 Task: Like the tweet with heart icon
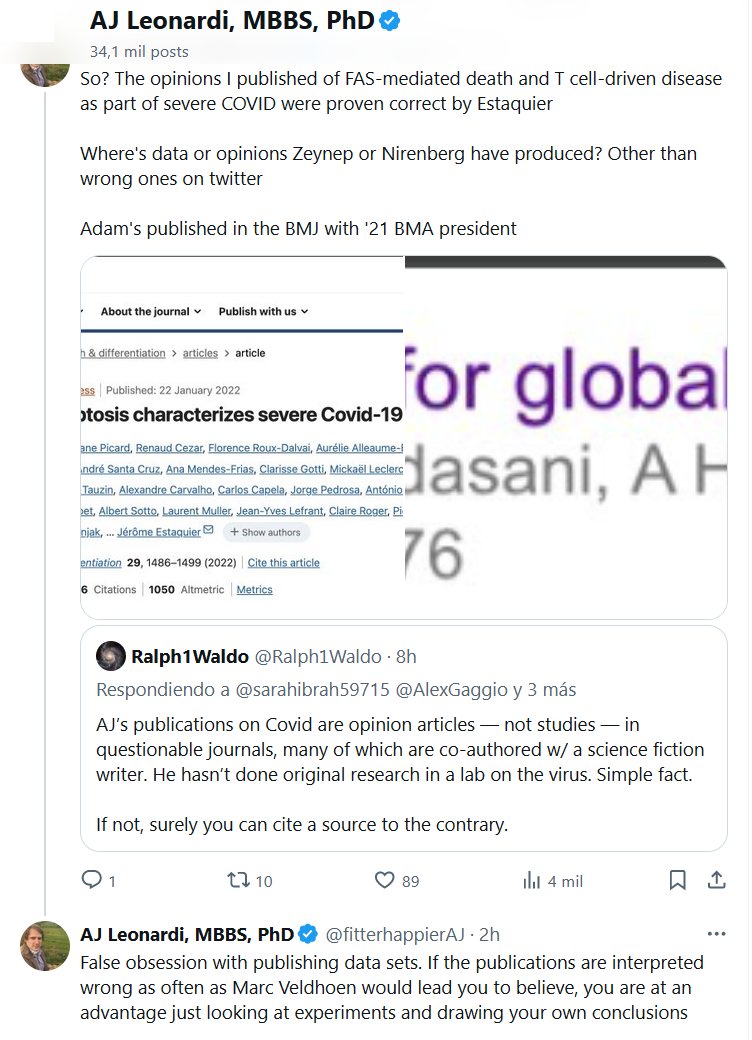[x=385, y=880]
